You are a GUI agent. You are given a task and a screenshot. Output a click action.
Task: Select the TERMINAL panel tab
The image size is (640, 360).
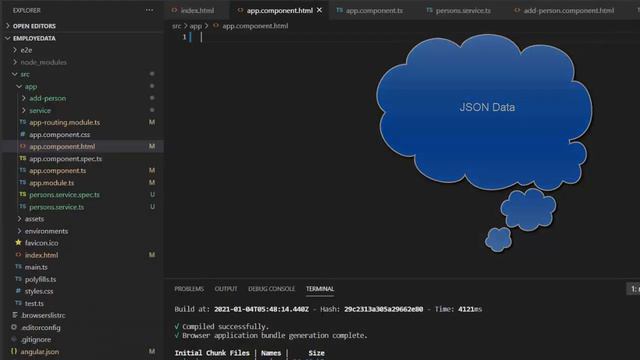[320, 289]
